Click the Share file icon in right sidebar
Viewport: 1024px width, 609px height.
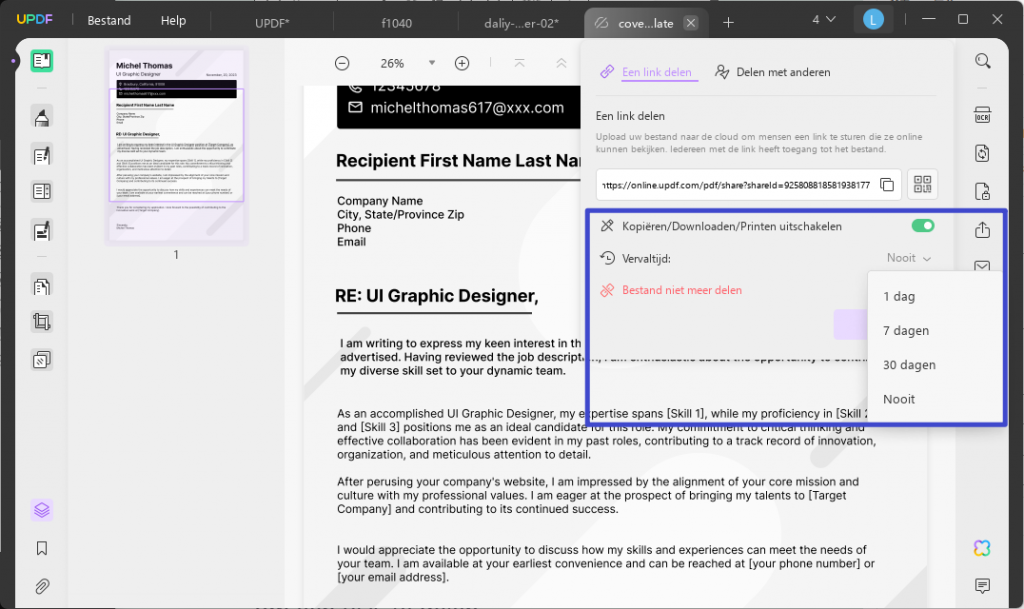click(982, 230)
